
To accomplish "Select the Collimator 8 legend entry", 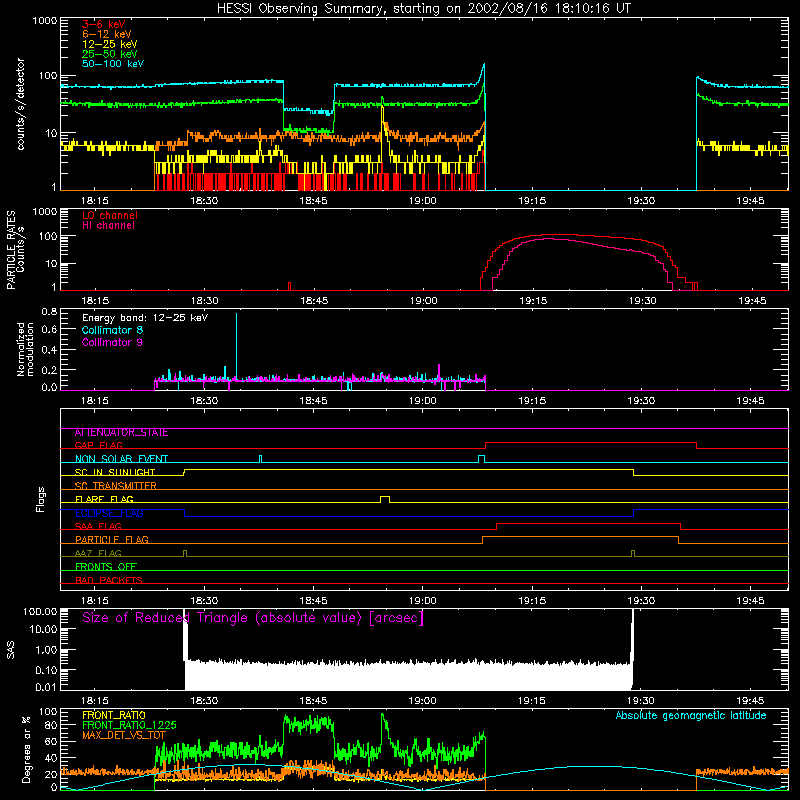I will click(112, 330).
